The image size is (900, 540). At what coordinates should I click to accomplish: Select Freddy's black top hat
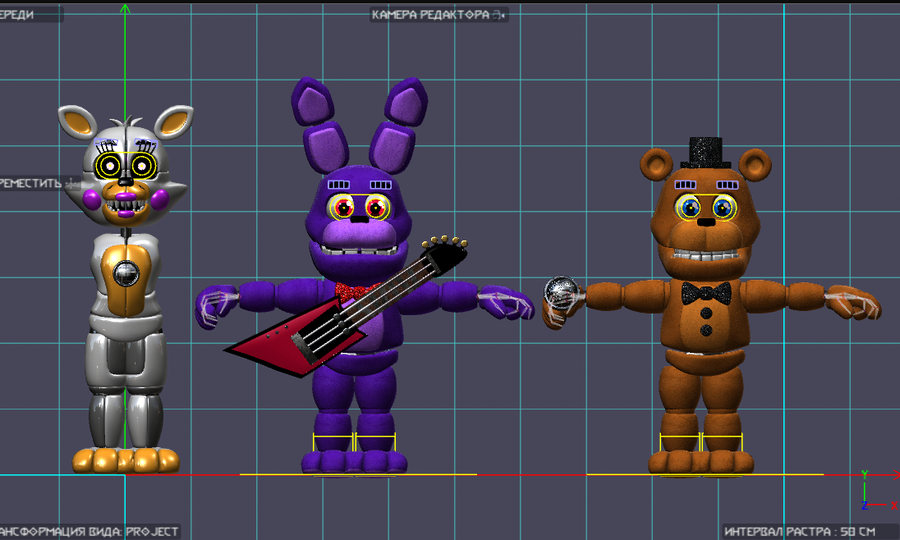coord(705,153)
